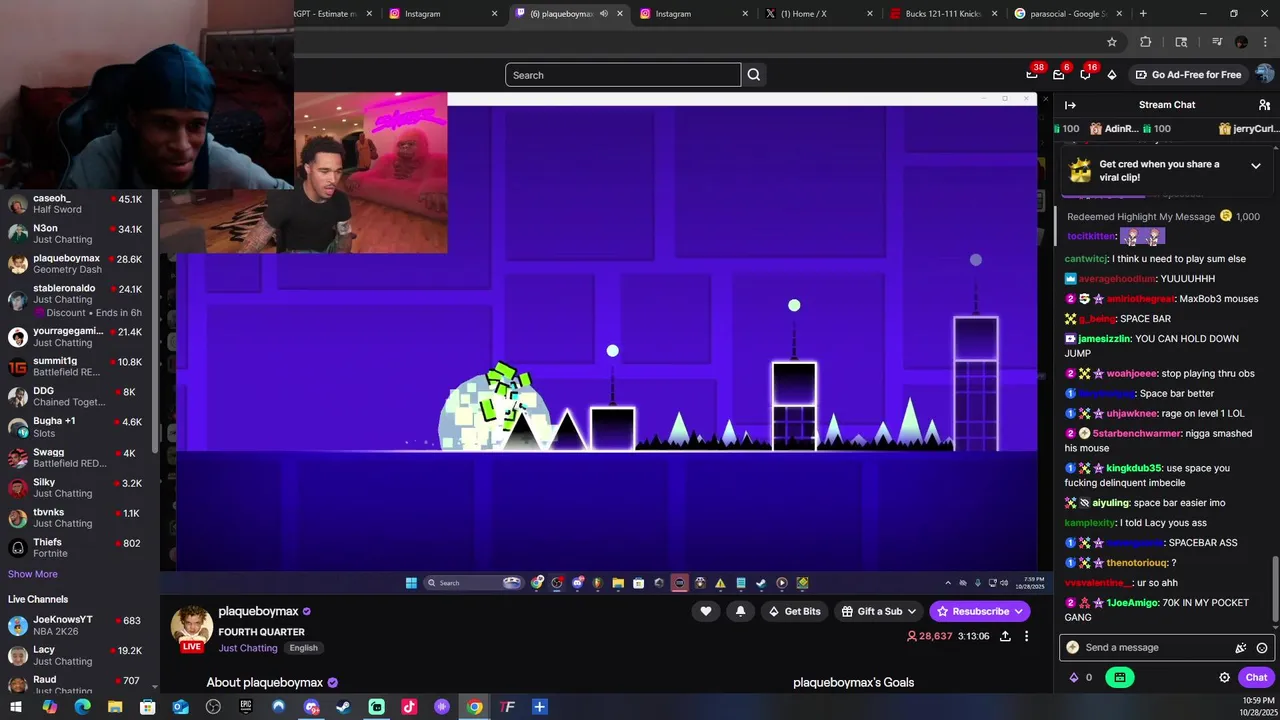This screenshot has height=720, width=1280.
Task: Open chat settings gear
Action: 1224,677
